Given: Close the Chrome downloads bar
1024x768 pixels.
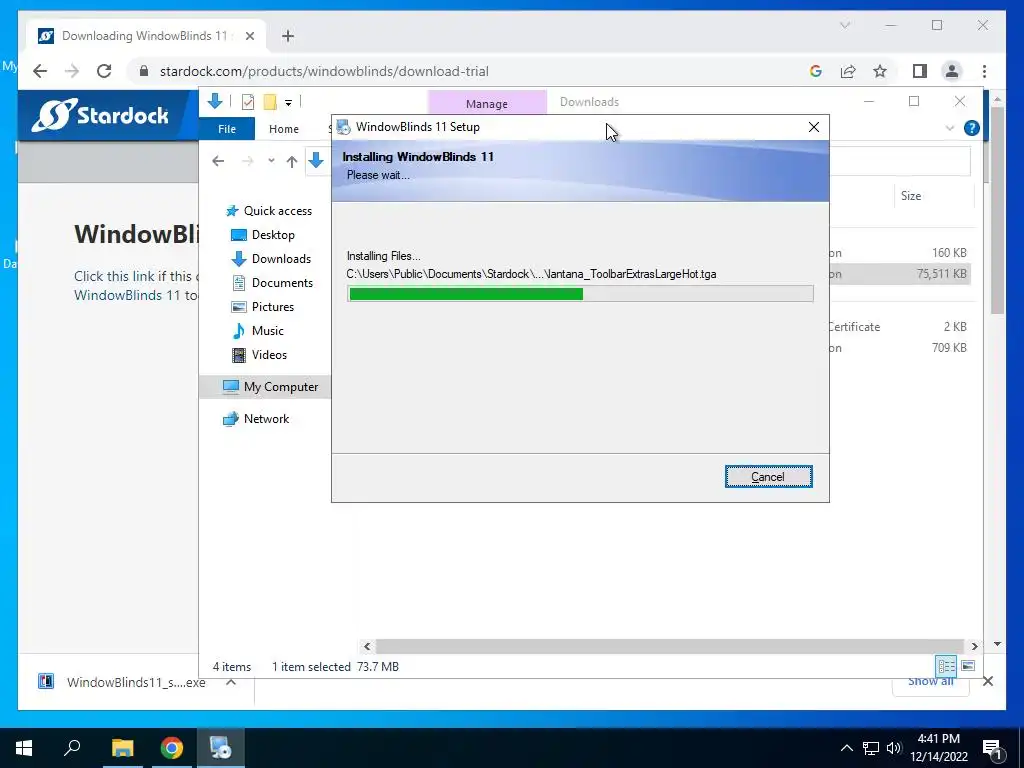Looking at the screenshot, I should pyautogui.click(x=987, y=682).
